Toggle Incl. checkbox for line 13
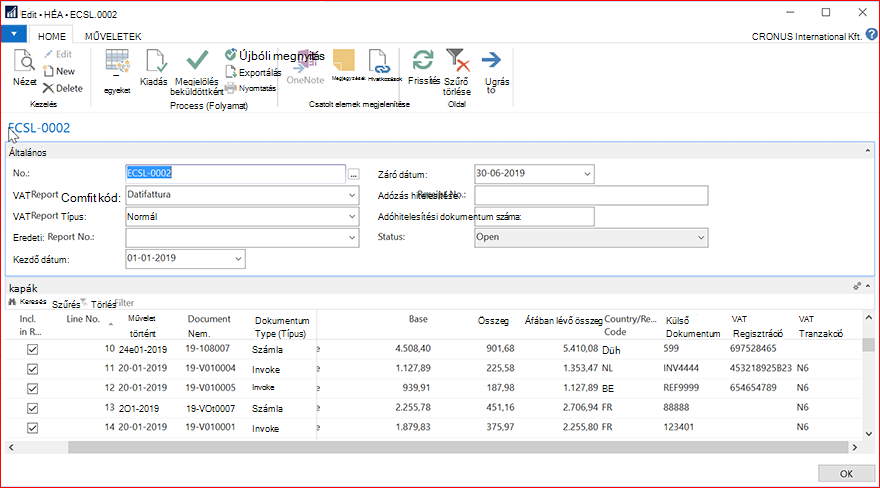The image size is (880, 488). pyautogui.click(x=33, y=408)
